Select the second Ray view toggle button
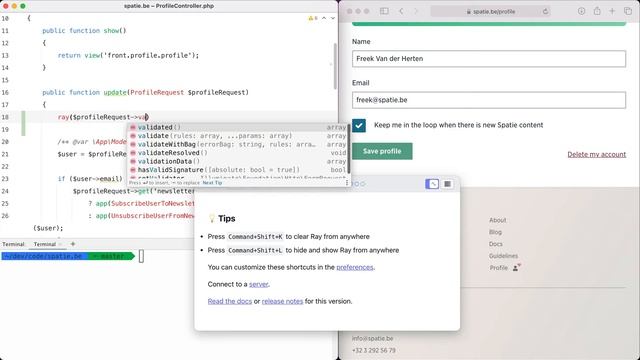 (447, 184)
